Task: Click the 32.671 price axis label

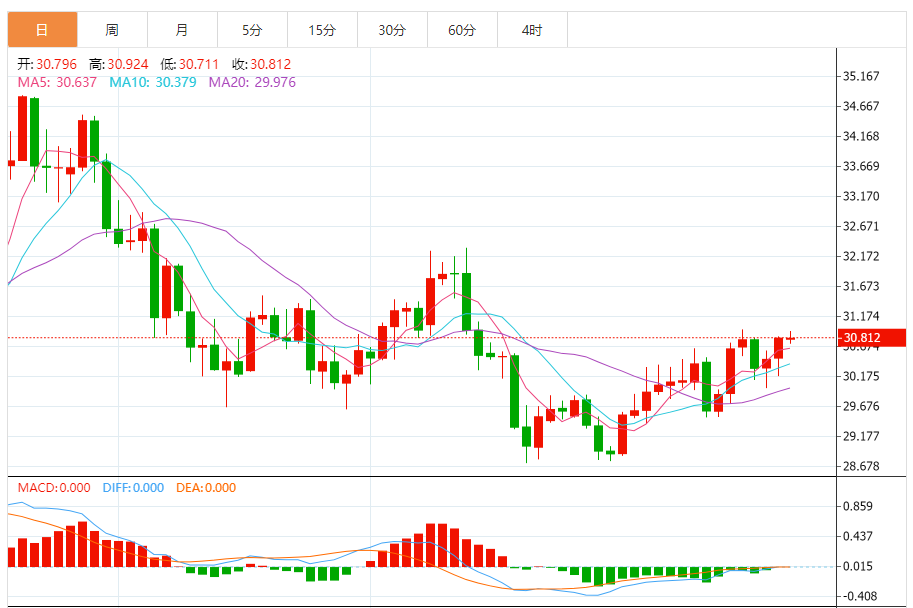Action: (x=861, y=227)
